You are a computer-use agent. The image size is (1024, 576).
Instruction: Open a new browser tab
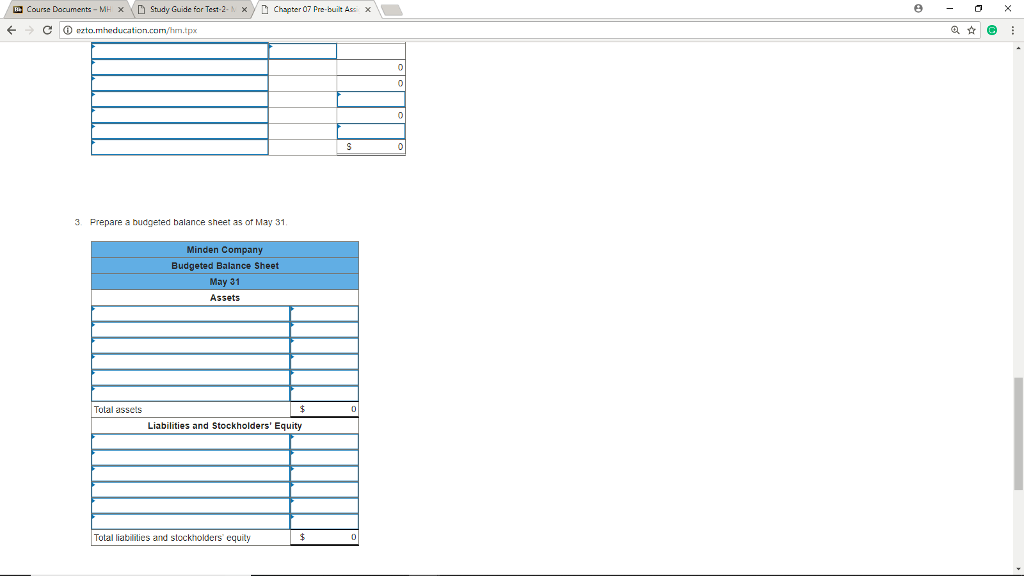(x=392, y=10)
